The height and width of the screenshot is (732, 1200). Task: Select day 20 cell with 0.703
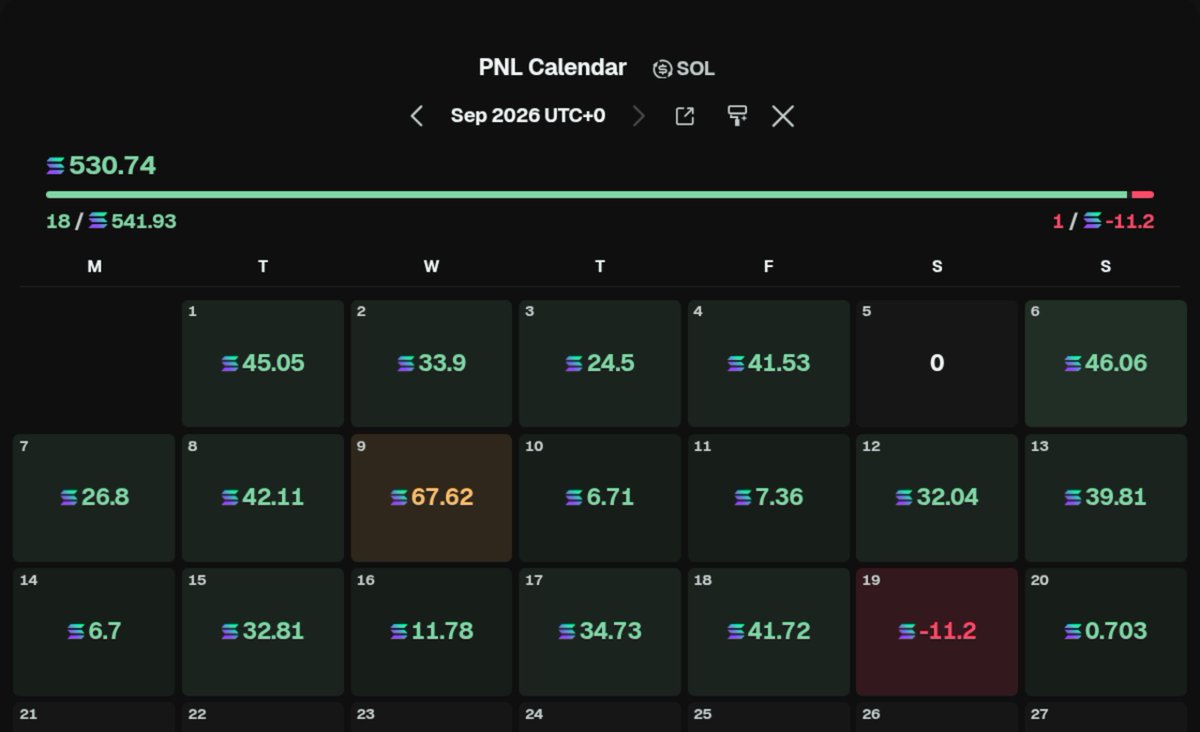(1106, 632)
